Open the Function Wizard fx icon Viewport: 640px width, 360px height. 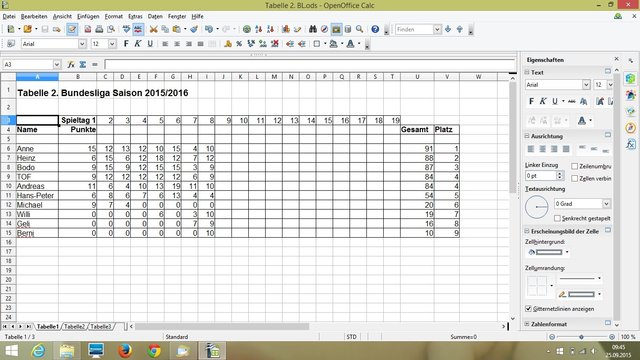(71, 64)
